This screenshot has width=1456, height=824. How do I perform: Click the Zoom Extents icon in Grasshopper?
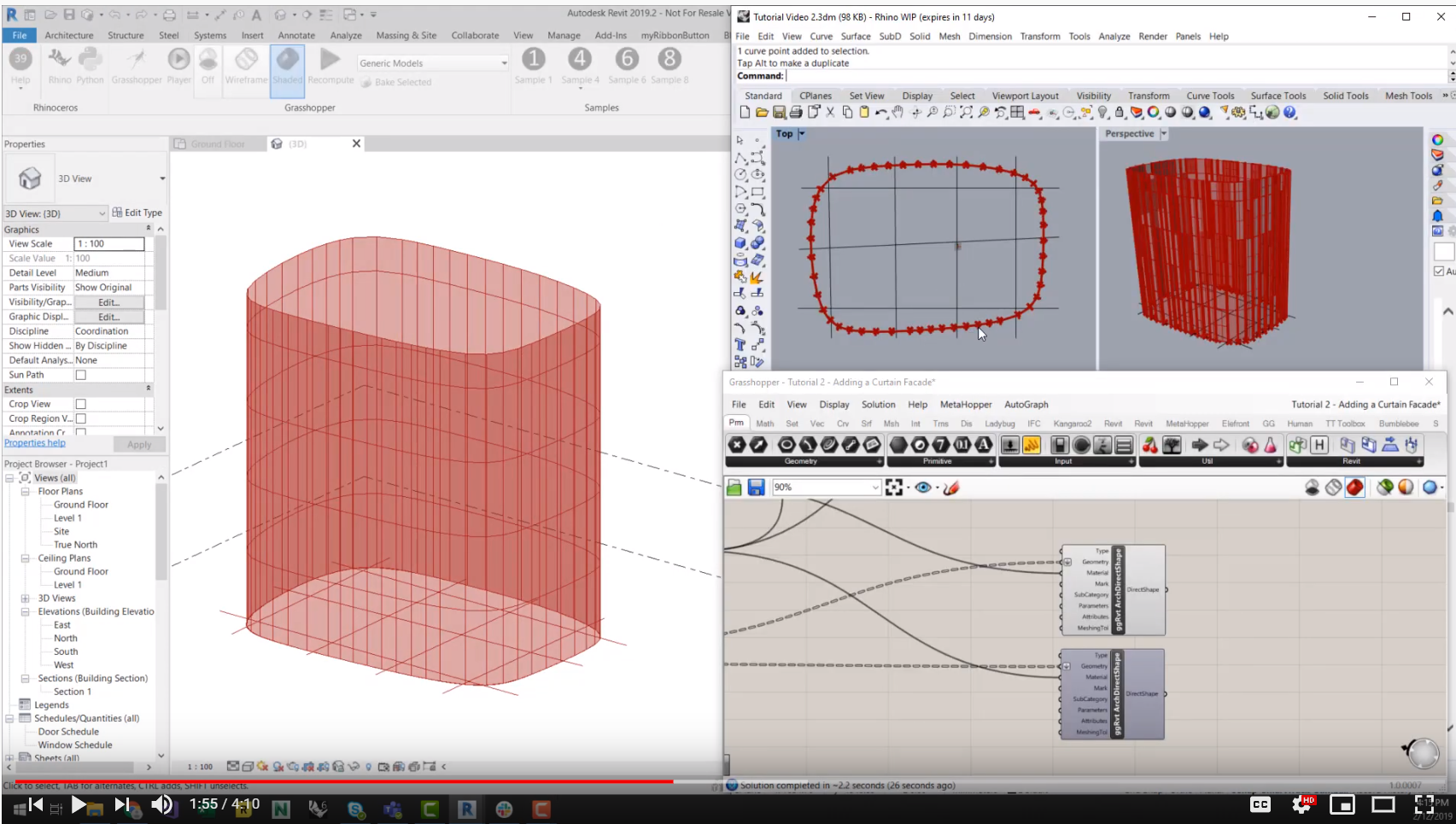pyautogui.click(x=893, y=488)
